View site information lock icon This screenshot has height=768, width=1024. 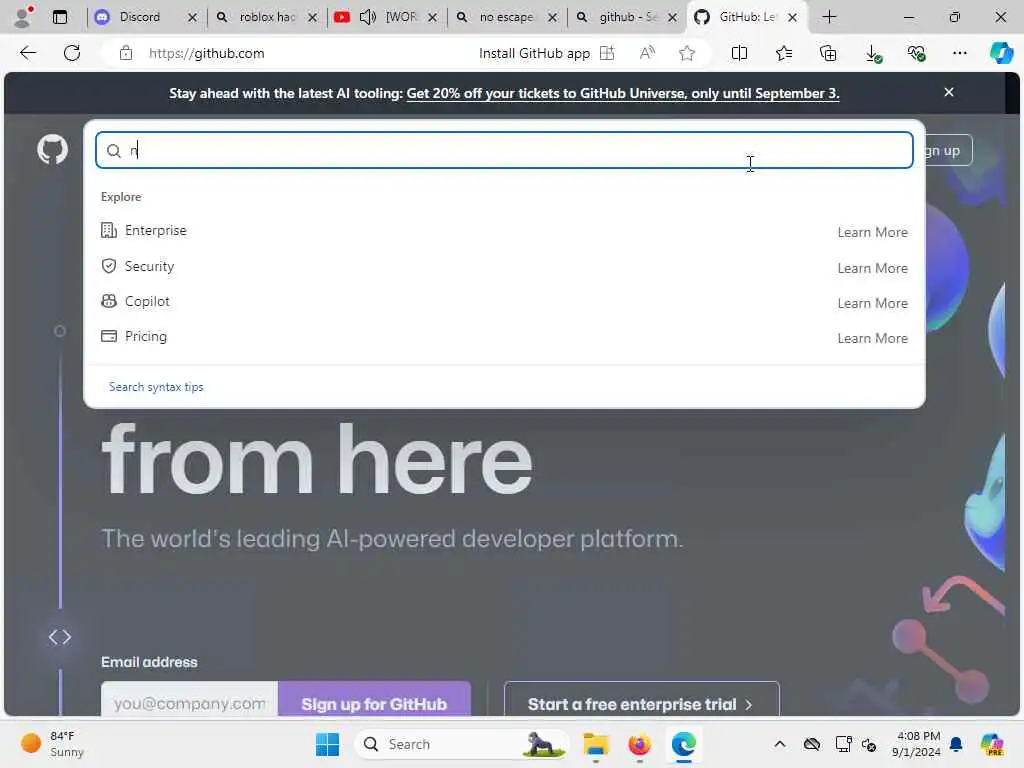[126, 53]
